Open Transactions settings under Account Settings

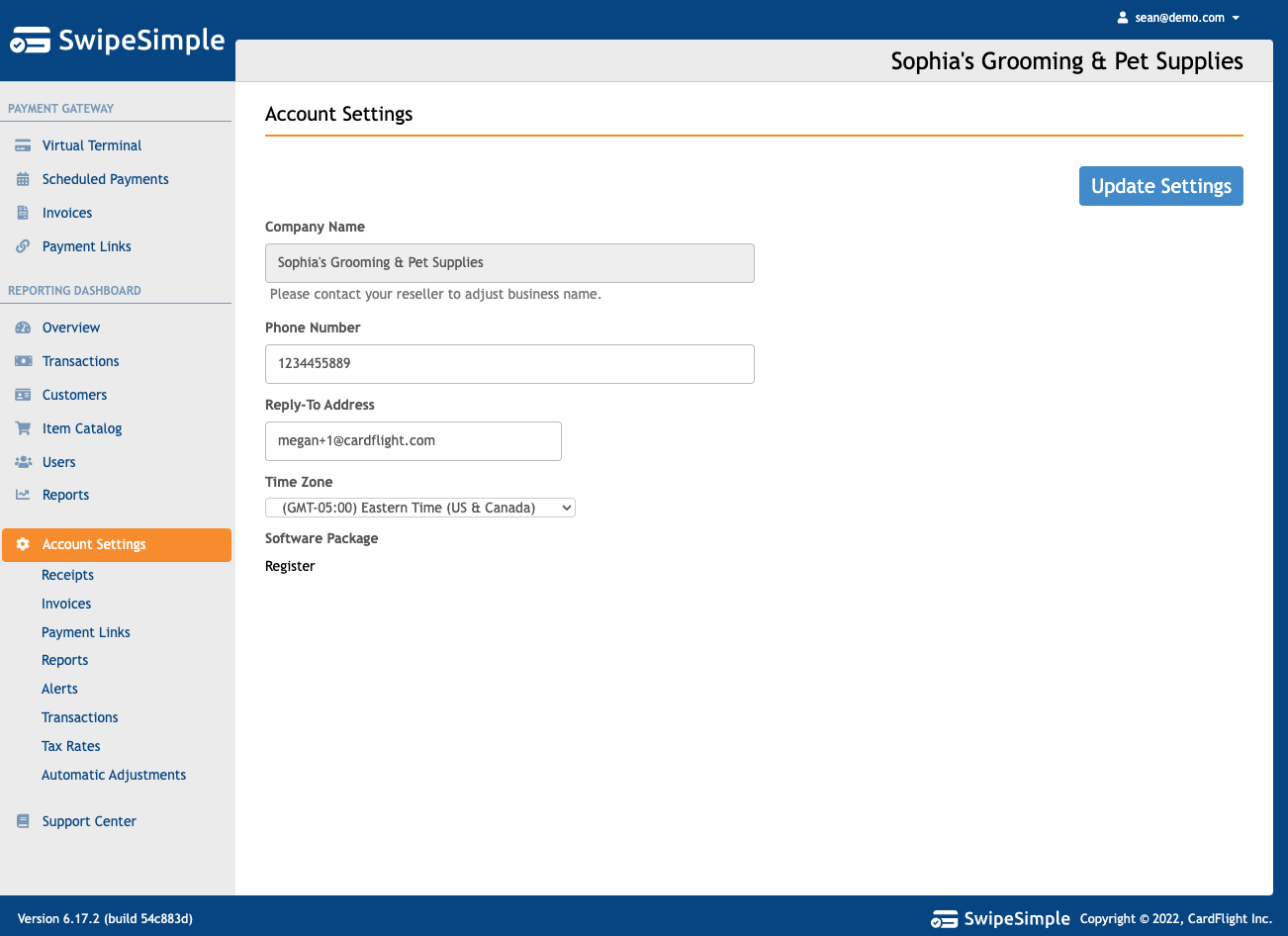click(x=80, y=717)
